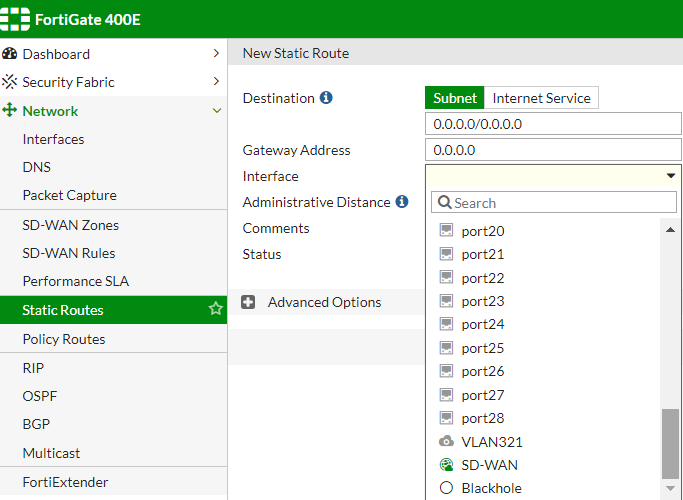Click the star icon beside Static Routes

(215, 310)
